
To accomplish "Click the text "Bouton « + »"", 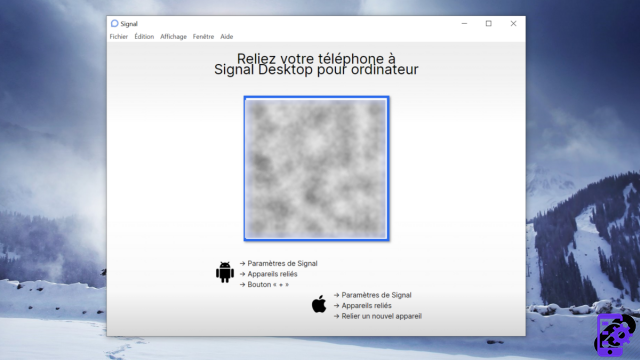I will (268, 284).
